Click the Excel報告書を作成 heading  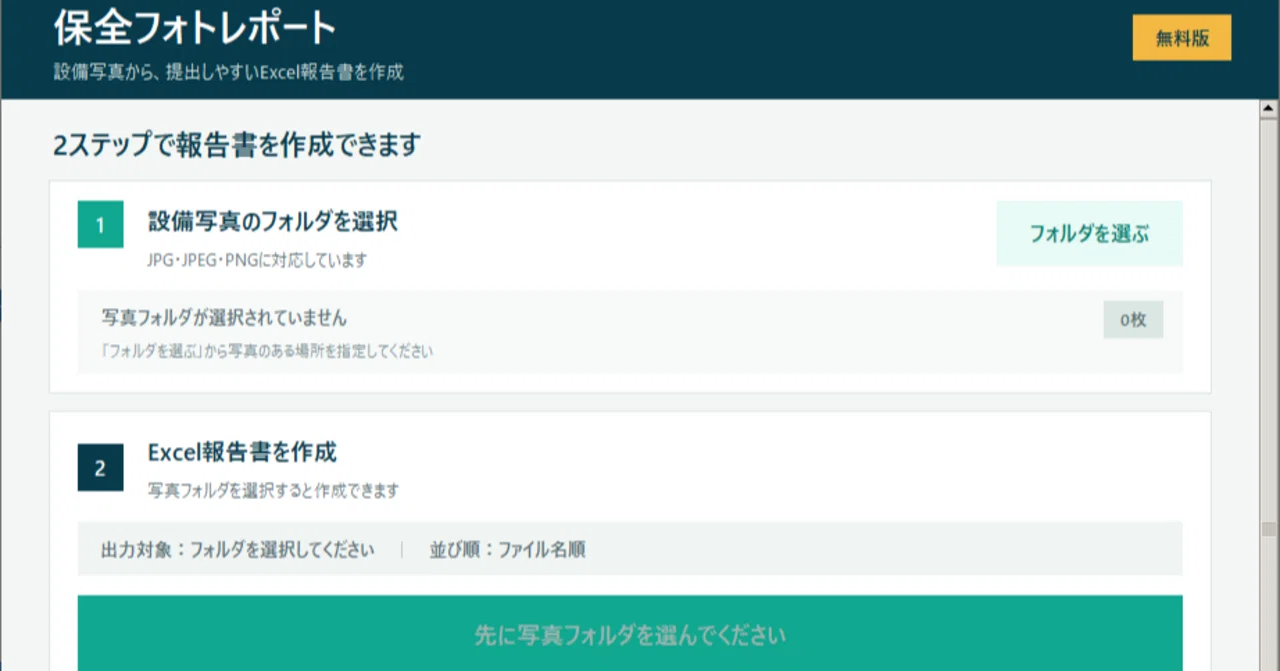[x=242, y=453]
